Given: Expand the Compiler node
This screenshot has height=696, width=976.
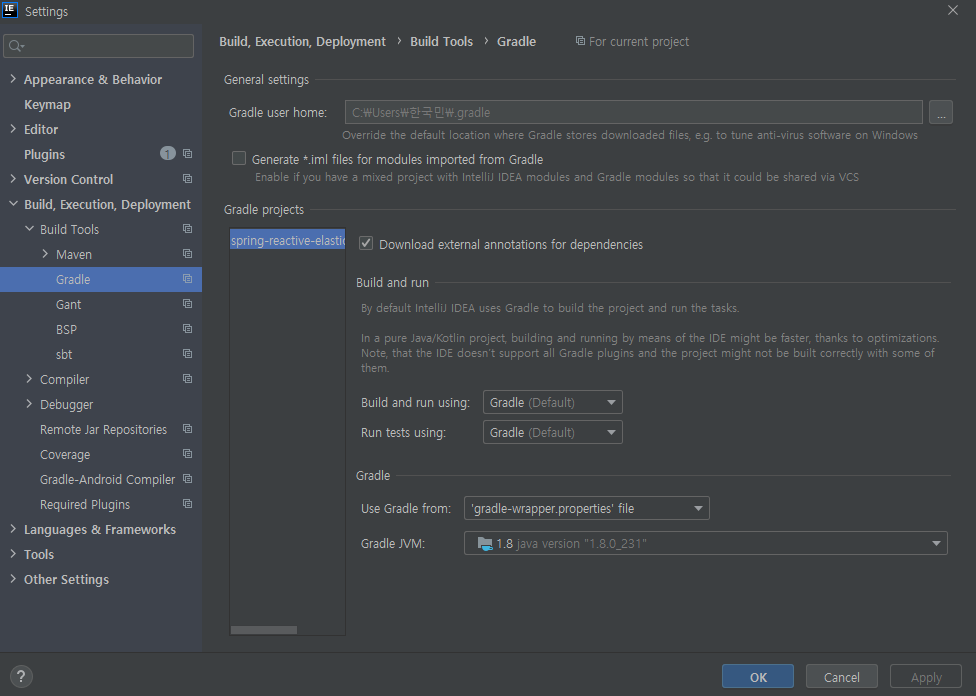Looking at the screenshot, I should [29, 379].
